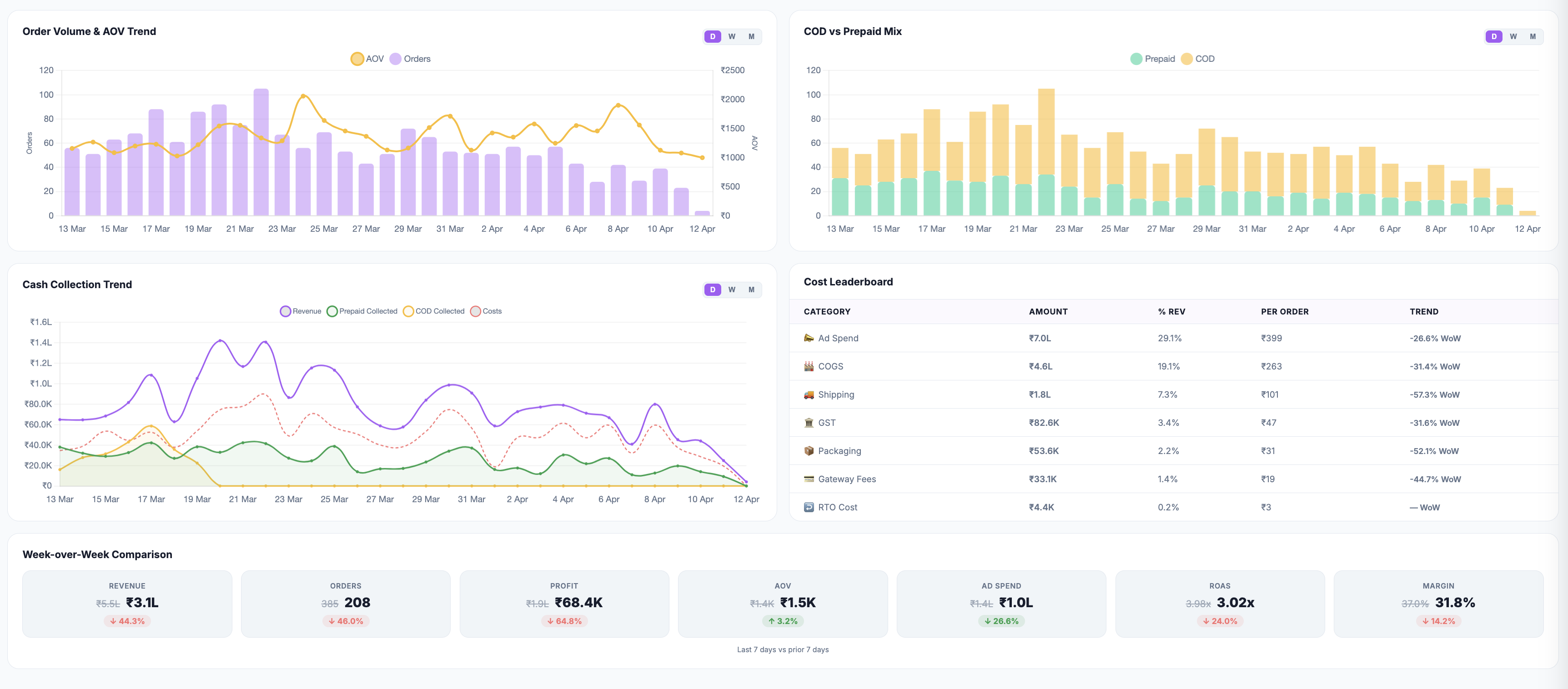Hide the Revenue line in Cash Collection legend
Image resolution: width=1568 pixels, height=689 pixels.
pyautogui.click(x=301, y=311)
